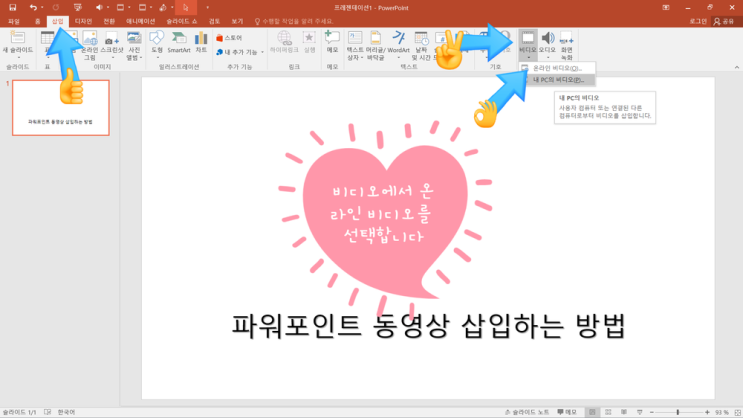Viewport: 743px width, 418px height.
Task: Select slide 1 thumbnail in the panel
Action: coord(61,108)
